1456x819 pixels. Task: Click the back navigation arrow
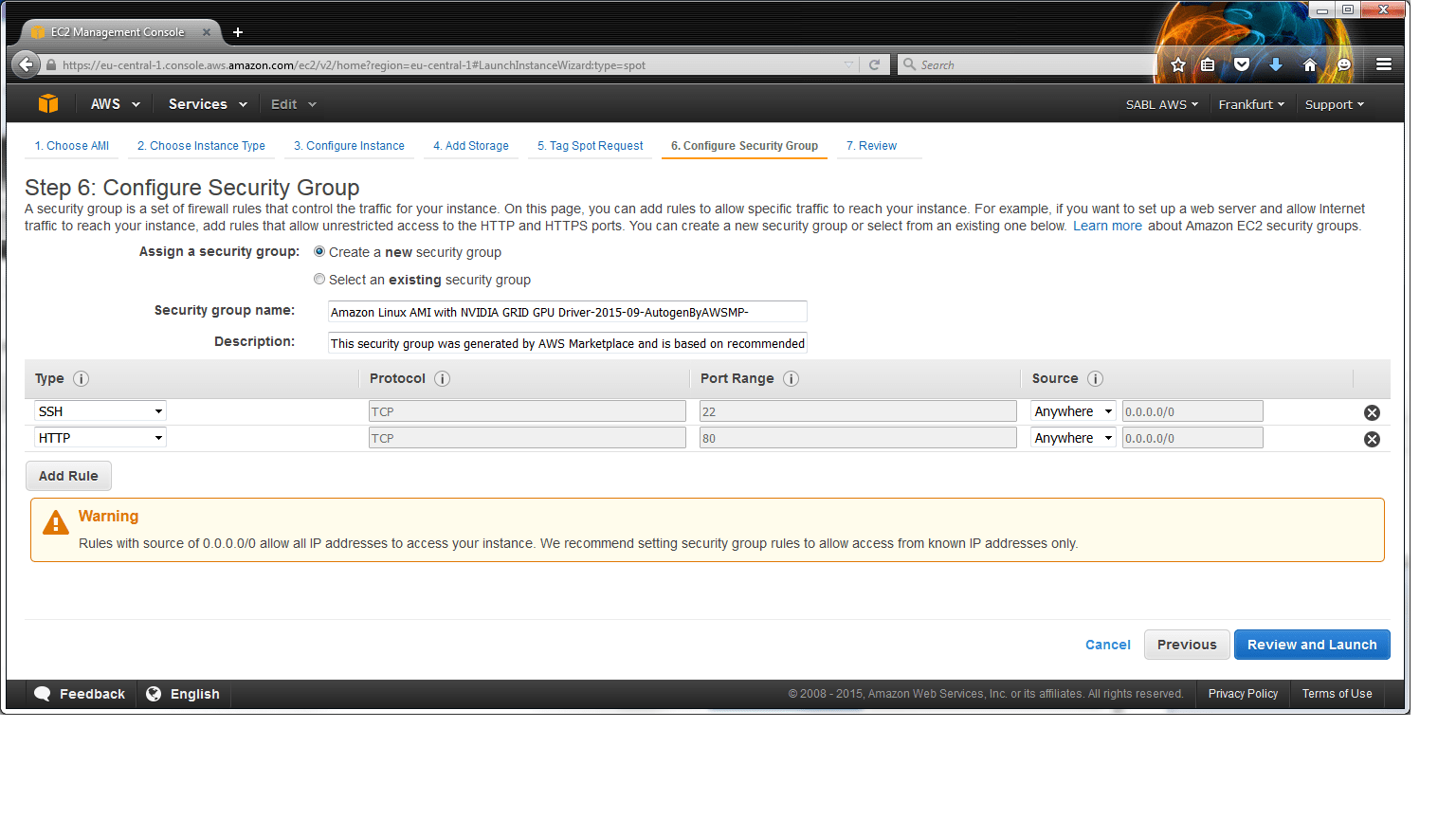click(x=26, y=64)
